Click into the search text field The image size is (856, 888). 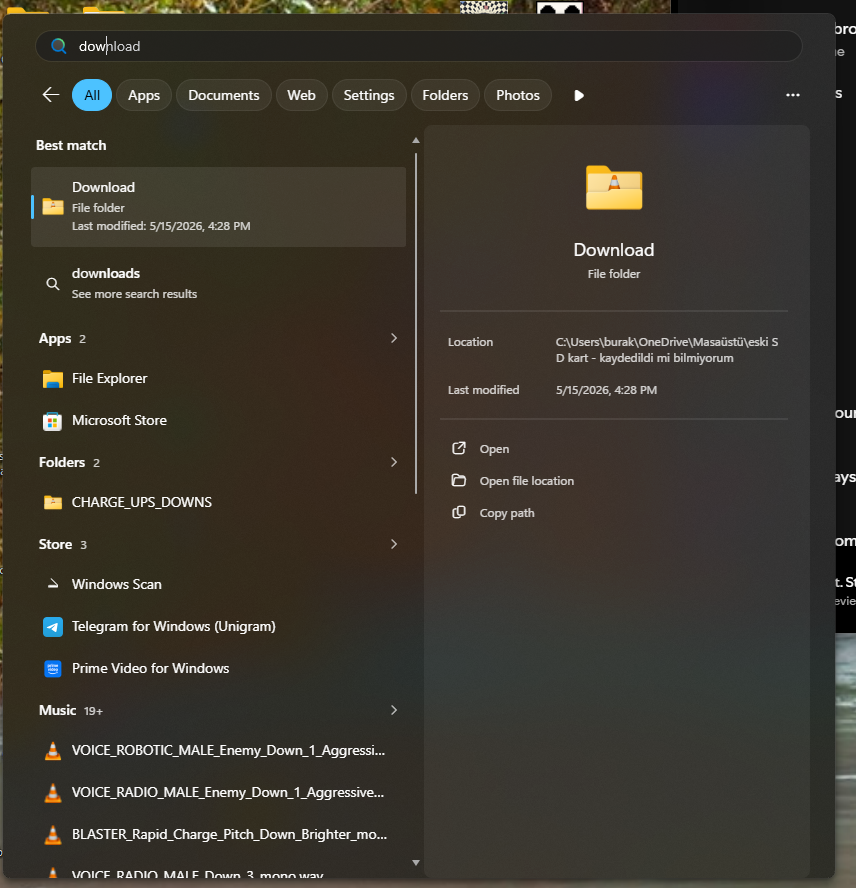point(419,46)
